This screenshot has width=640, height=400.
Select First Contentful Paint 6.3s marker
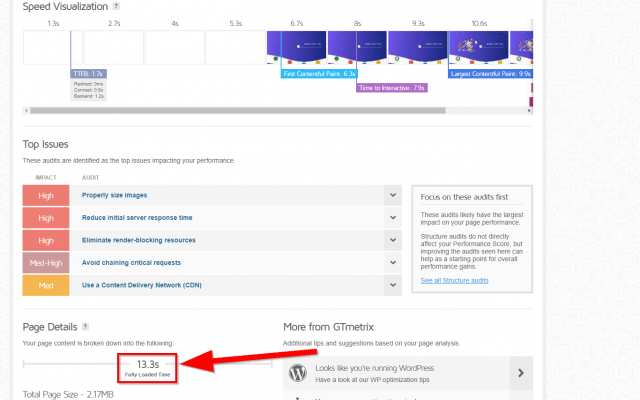(x=319, y=73)
